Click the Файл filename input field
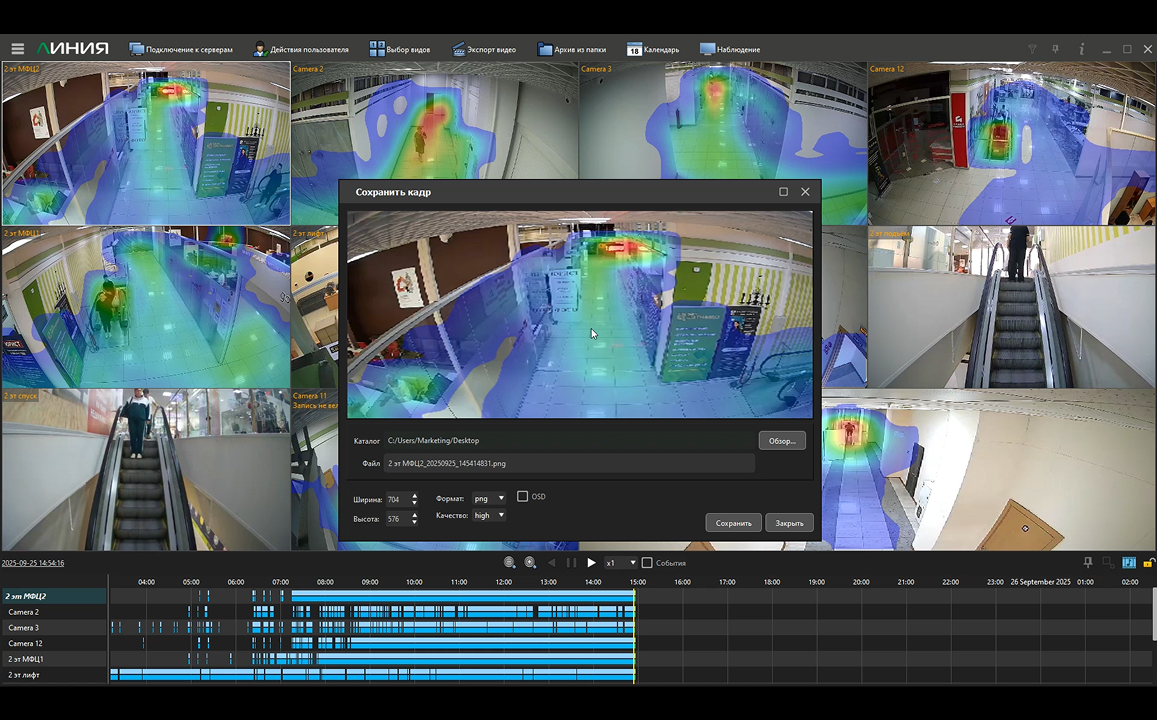Image resolution: width=1157 pixels, height=720 pixels. coord(569,464)
